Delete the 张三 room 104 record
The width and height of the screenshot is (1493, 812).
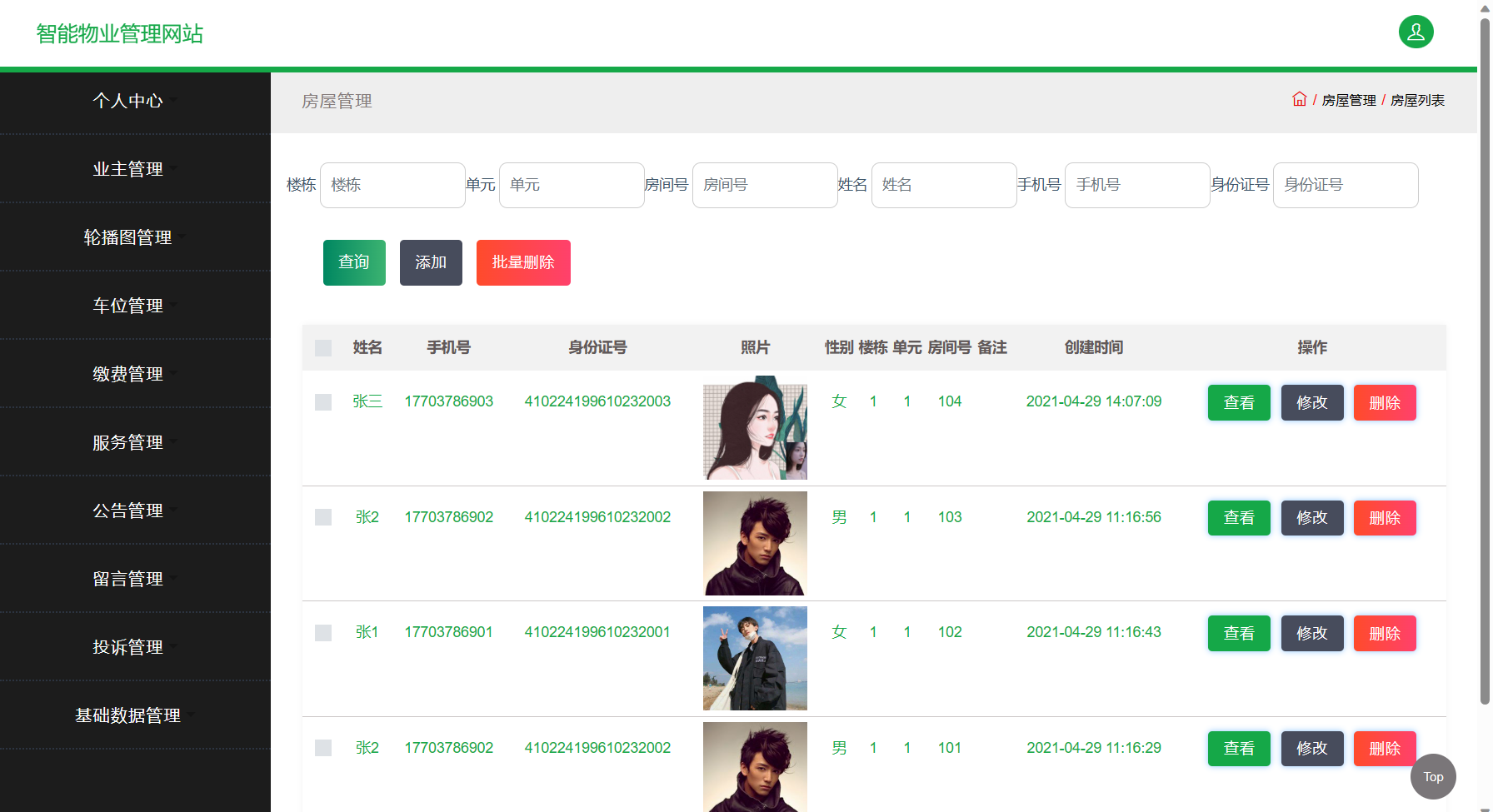[x=1385, y=402]
